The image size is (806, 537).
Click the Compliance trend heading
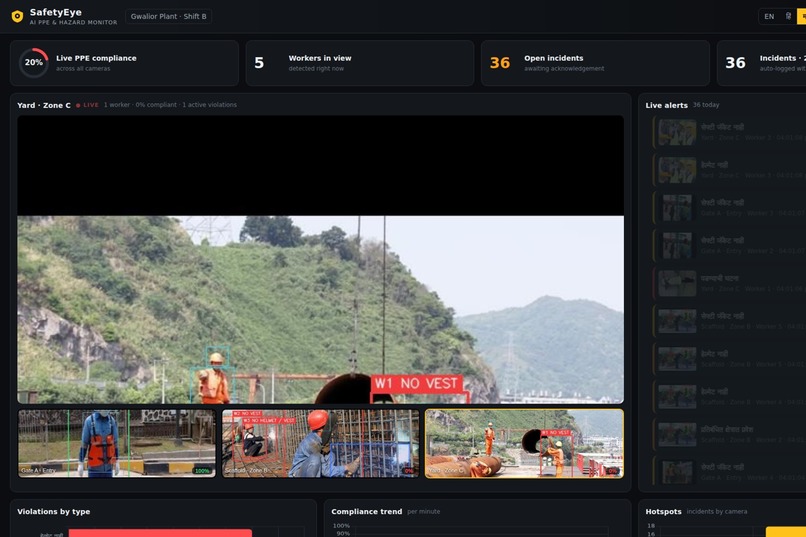pyautogui.click(x=367, y=511)
